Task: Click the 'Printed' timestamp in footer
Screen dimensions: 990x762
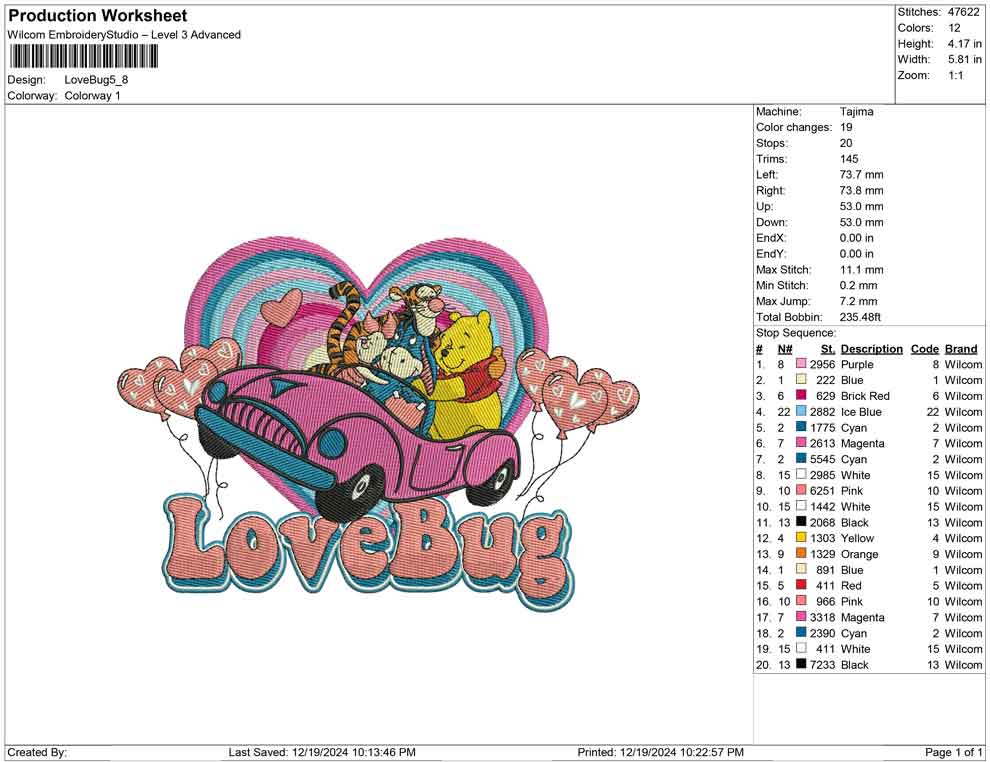Action: (660, 752)
